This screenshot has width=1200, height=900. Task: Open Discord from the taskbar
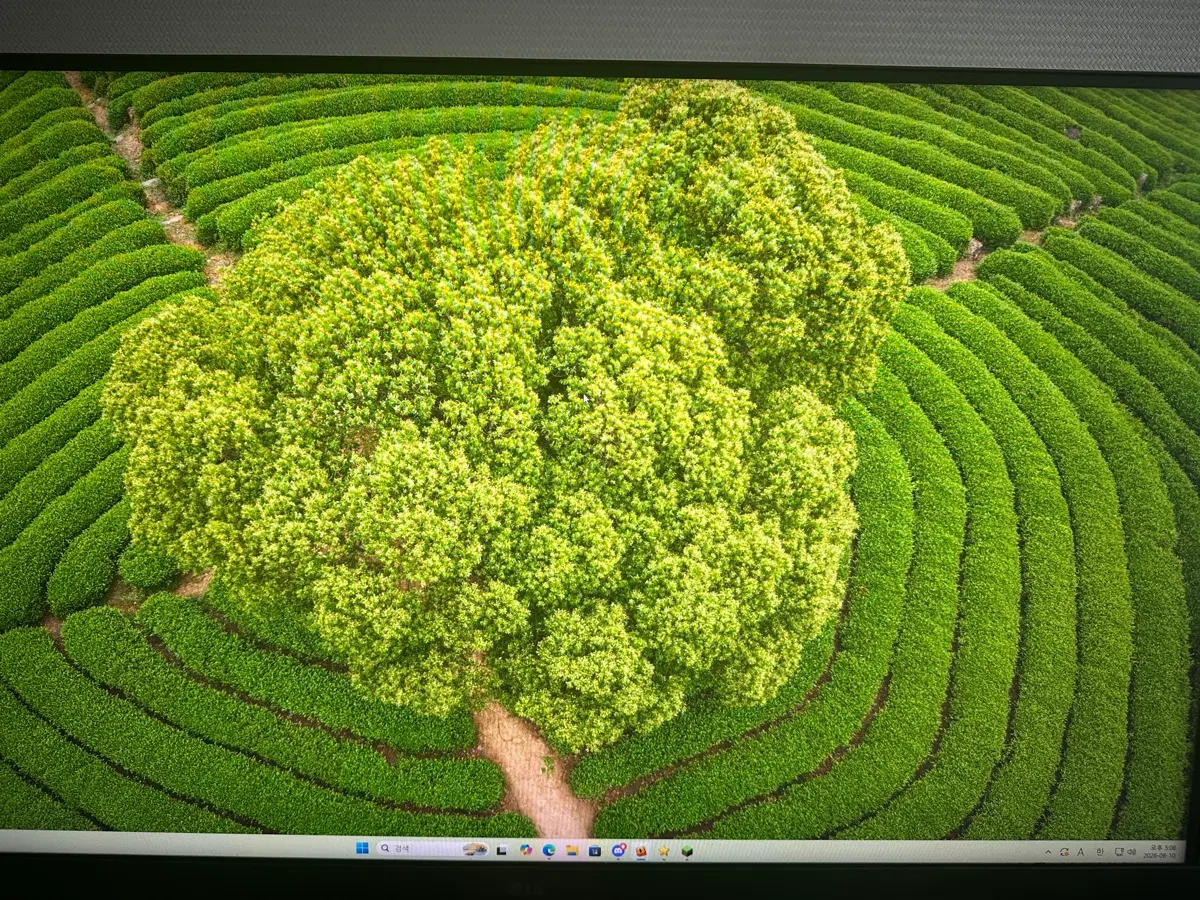click(x=618, y=851)
